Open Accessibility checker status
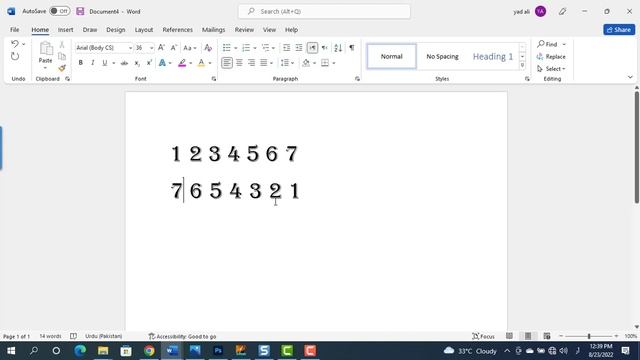 coord(182,336)
